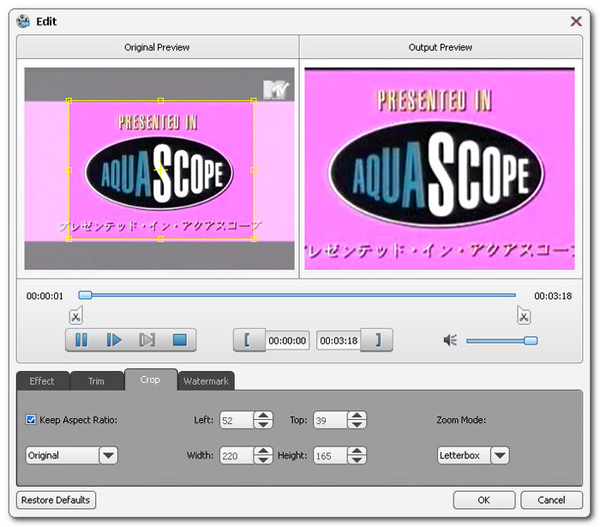Increase the Width crop value
Image resolution: width=600 pixels, height=527 pixels.
coord(263,451)
